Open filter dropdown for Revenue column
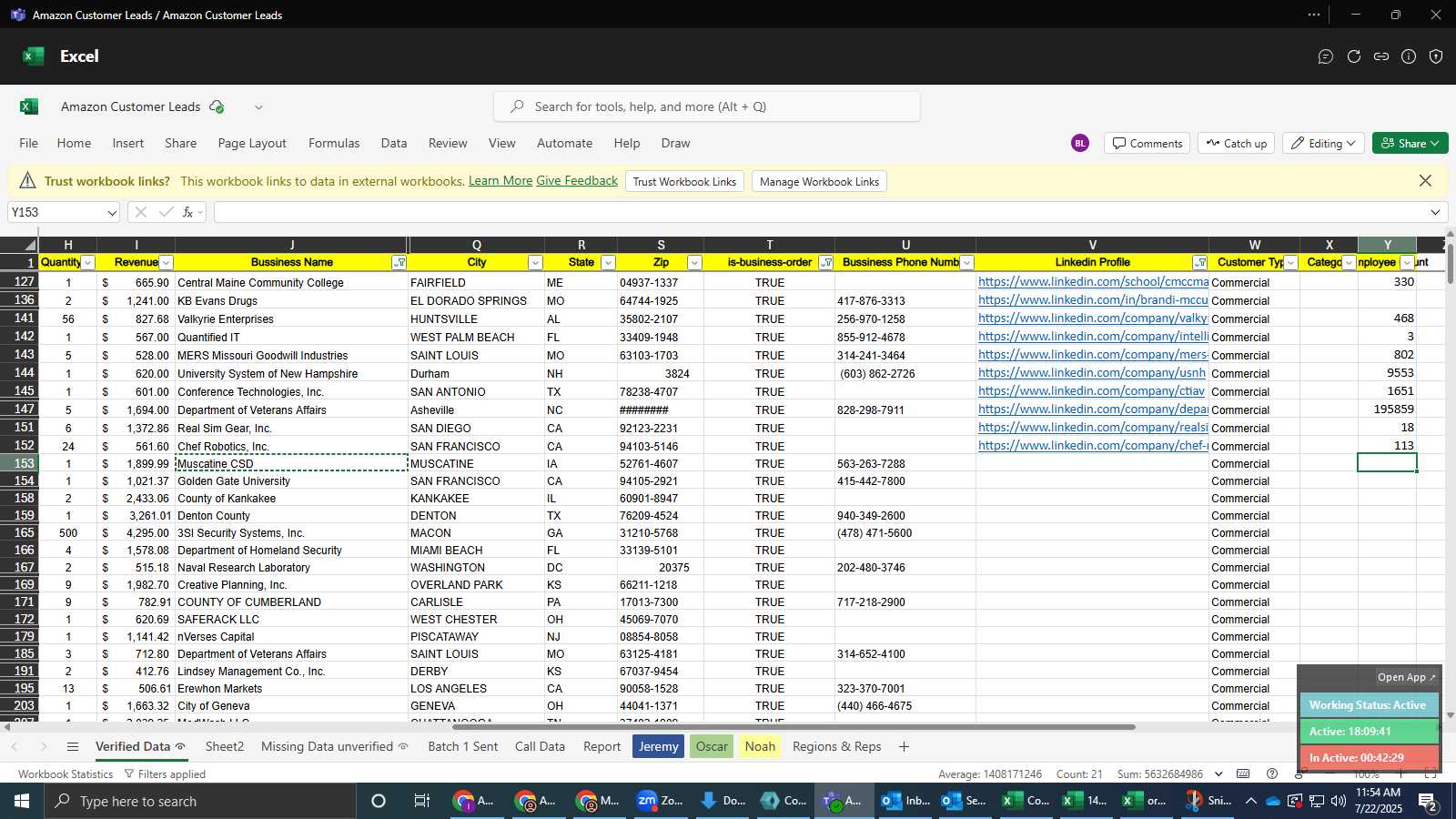The width and height of the screenshot is (1456, 819). click(166, 263)
